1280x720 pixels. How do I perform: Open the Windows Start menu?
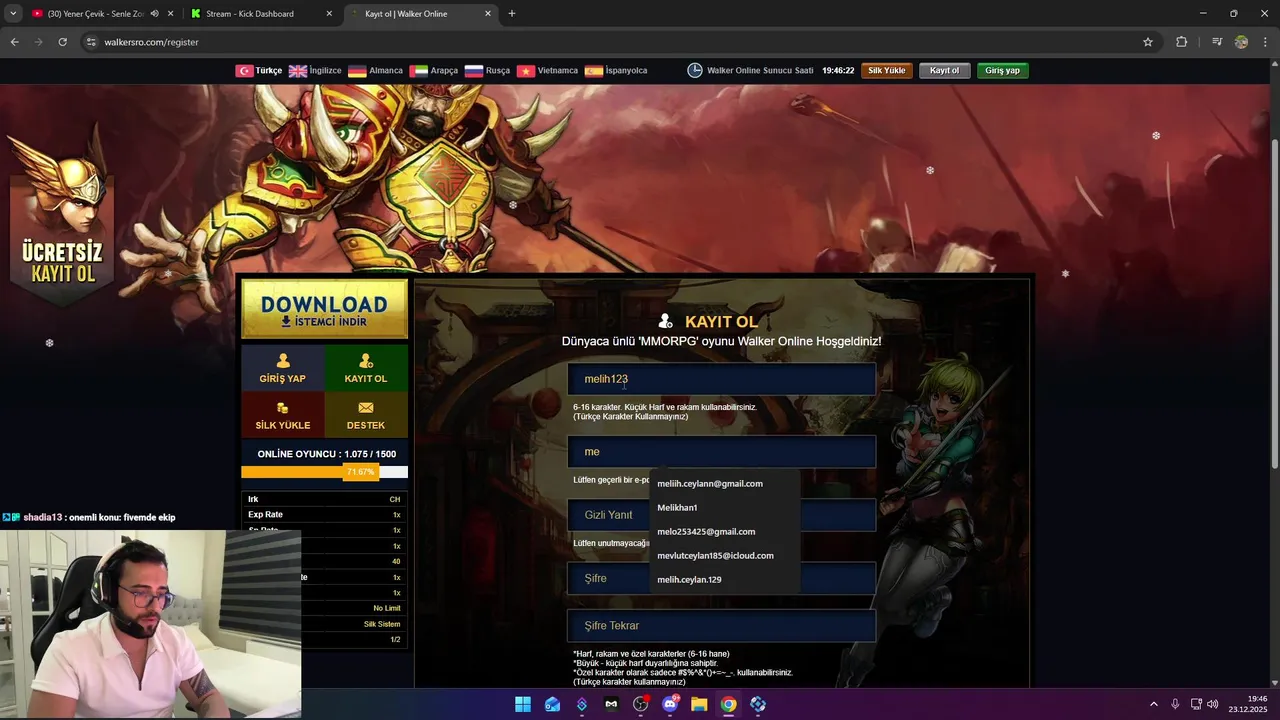523,704
